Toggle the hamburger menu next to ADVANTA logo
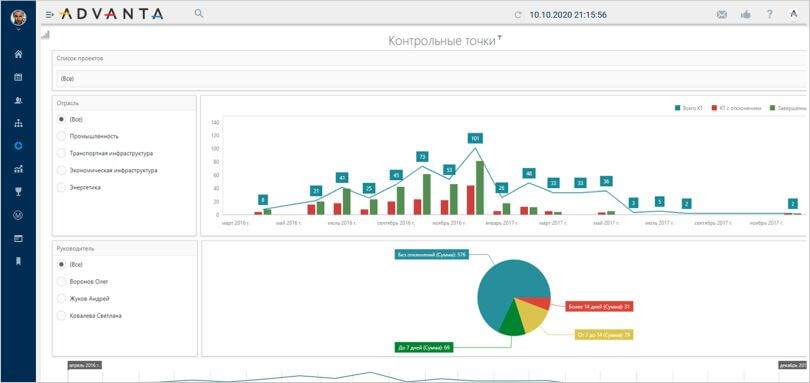810x383 pixels. (x=50, y=14)
